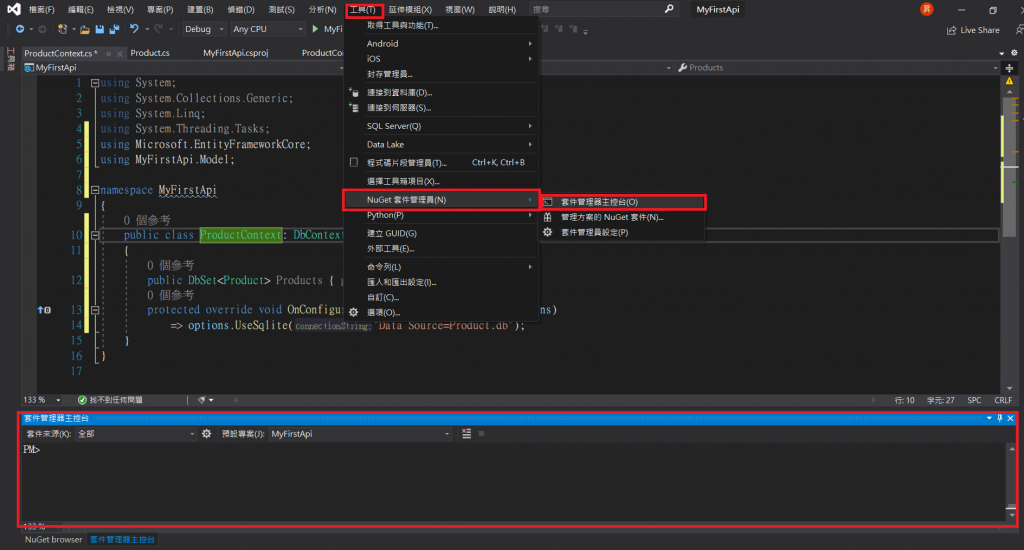This screenshot has width=1024, height=550.
Task: Toggle the Code Snippets Manager checkbox icon
Action: click(354, 162)
